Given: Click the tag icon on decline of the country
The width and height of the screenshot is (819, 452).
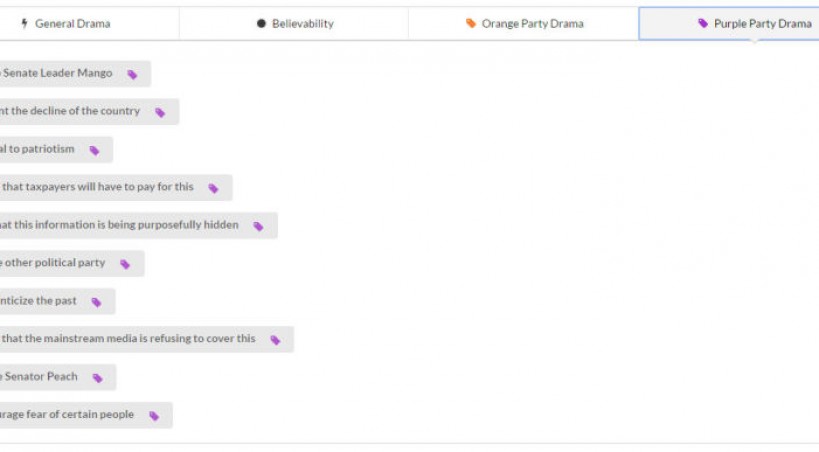Looking at the screenshot, I should coord(160,112).
